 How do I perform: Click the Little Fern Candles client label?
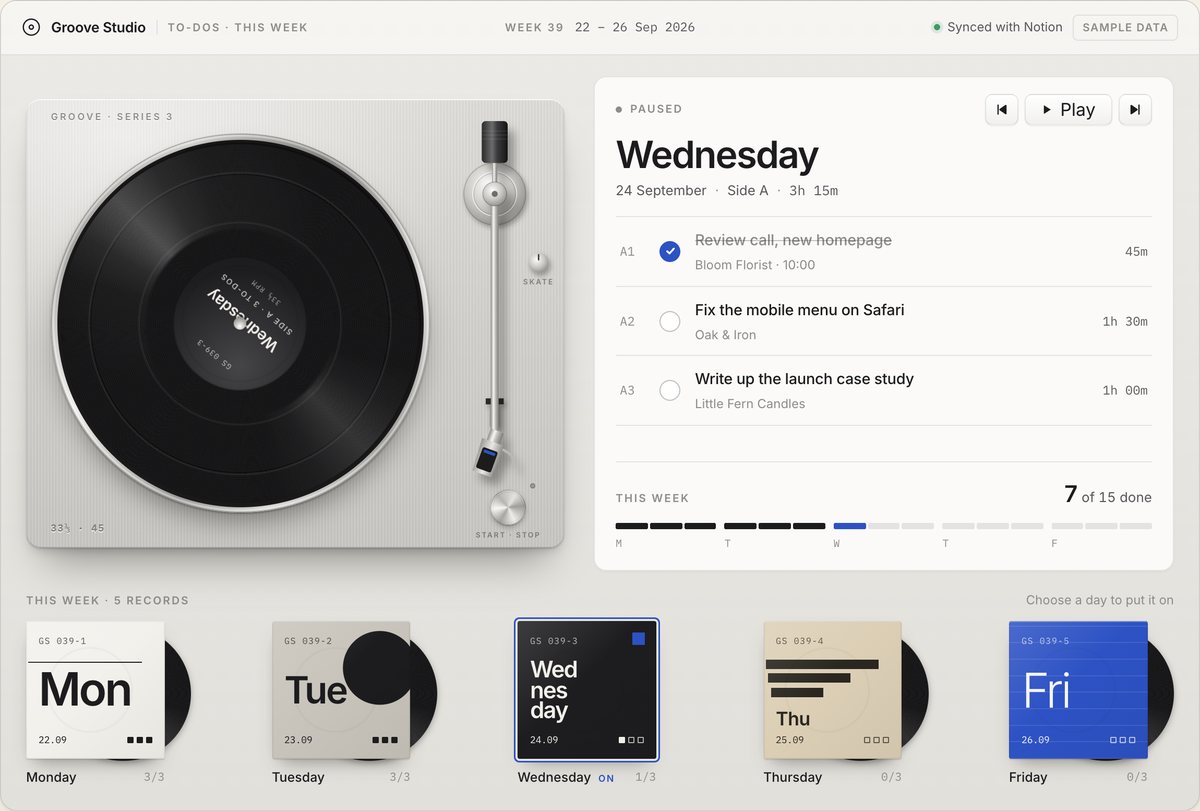[x=750, y=404]
